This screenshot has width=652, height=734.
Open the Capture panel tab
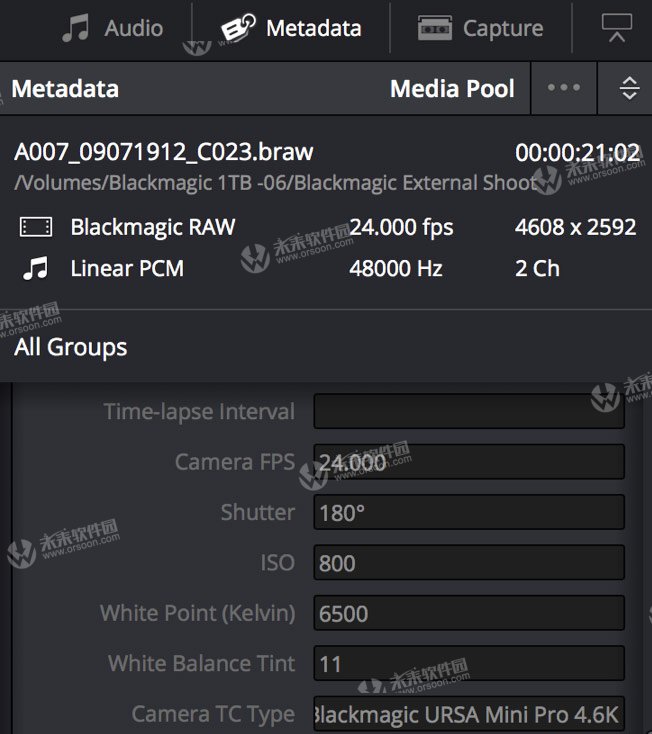[x=481, y=28]
